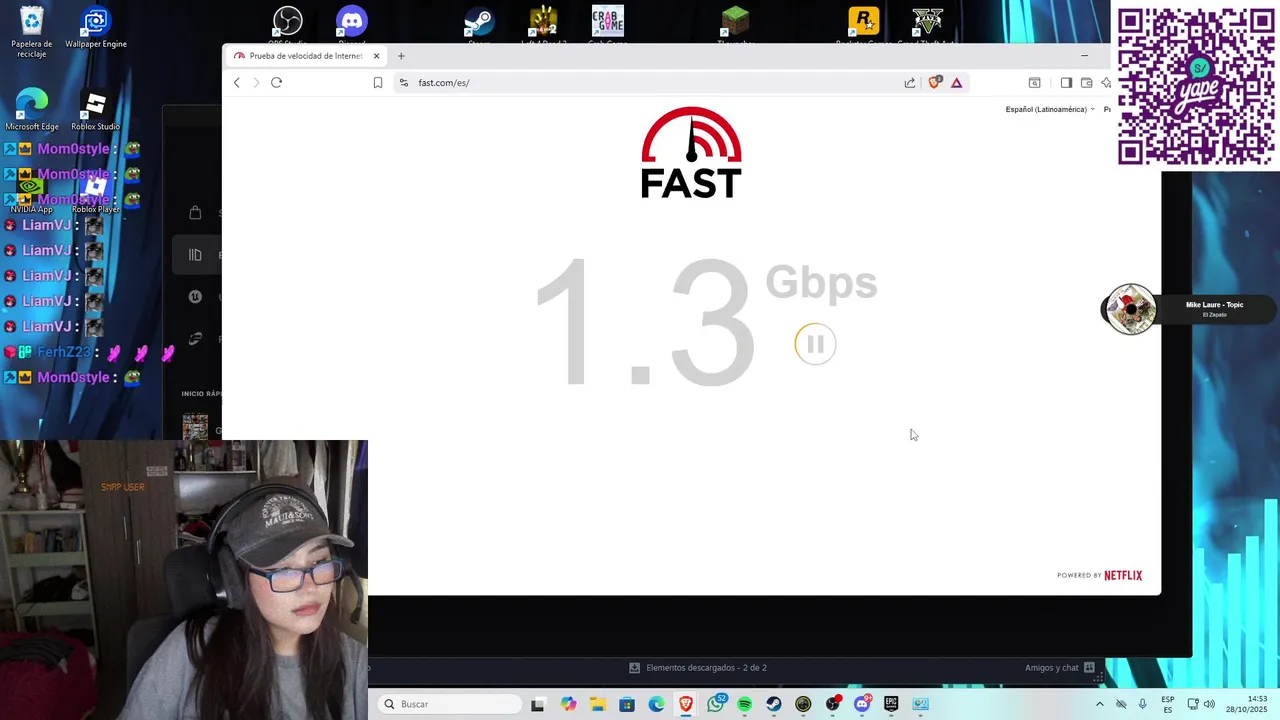
Task: Open the store bag icon in Steam sidebar
Action: pos(195,213)
